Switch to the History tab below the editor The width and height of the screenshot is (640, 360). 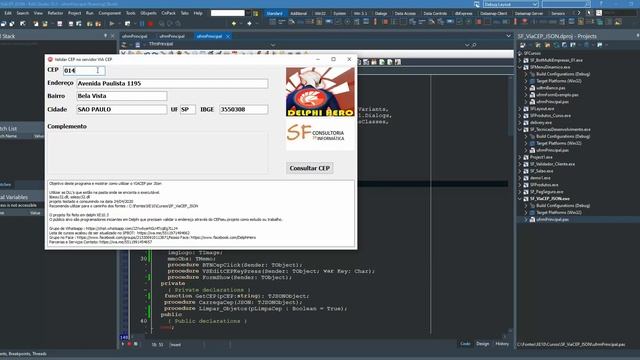point(502,344)
